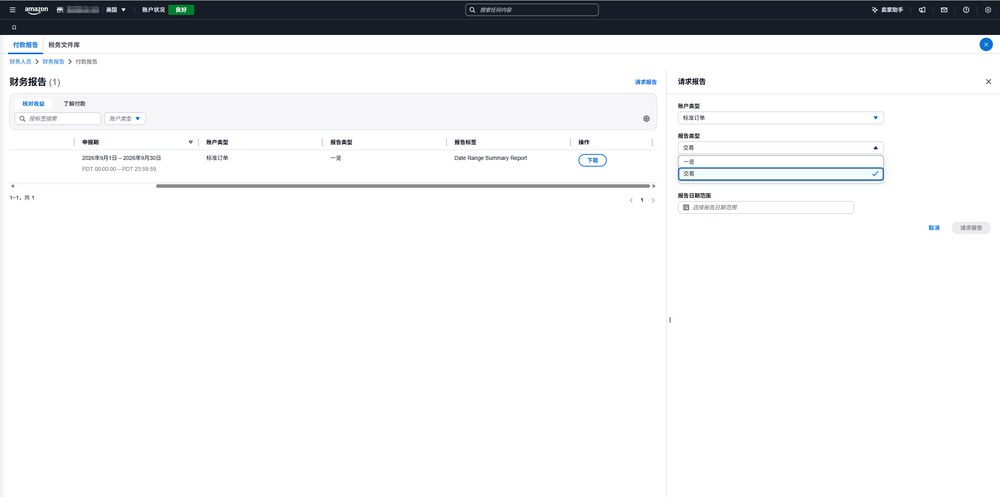Click the green 良好 account status badge
This screenshot has width=1000, height=497.
(x=181, y=10)
